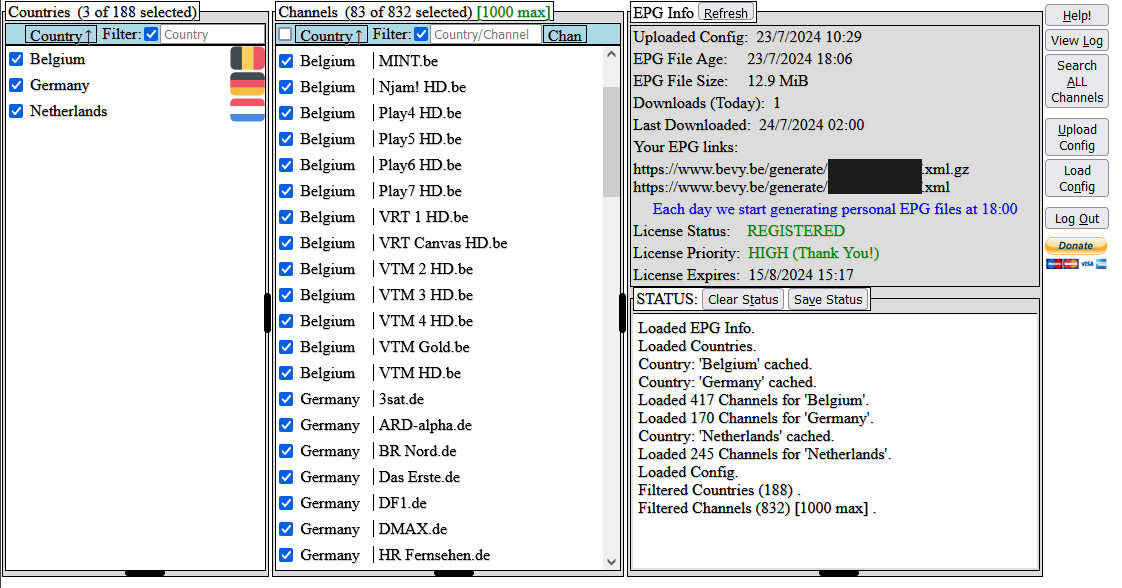
Task: Click the VRT Canvas HD.be channel name
Action: click(443, 243)
